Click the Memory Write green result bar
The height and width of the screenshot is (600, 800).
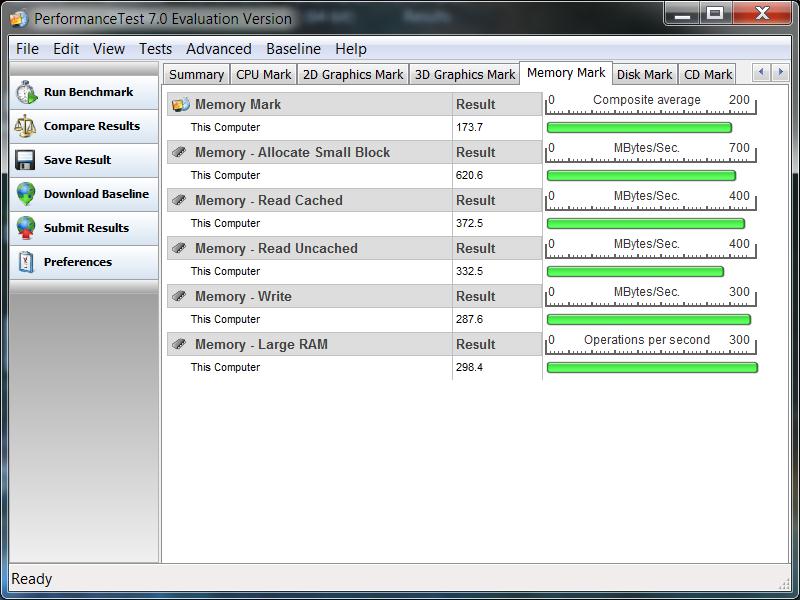(x=648, y=319)
